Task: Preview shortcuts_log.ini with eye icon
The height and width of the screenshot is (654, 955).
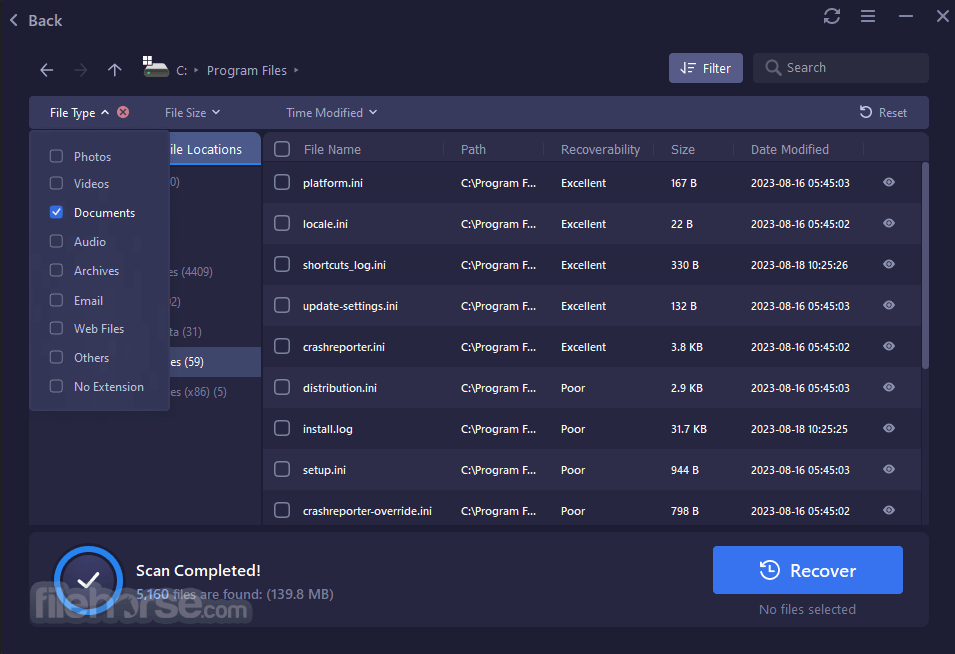Action: coord(889,264)
